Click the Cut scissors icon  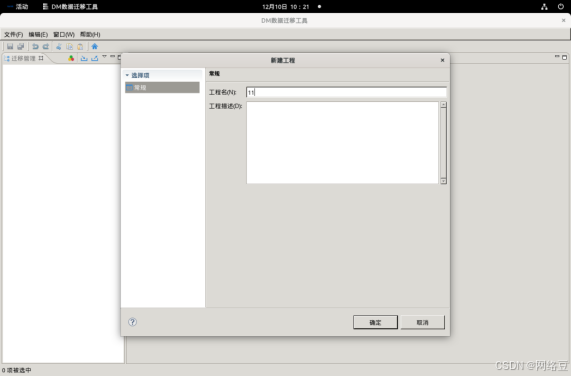coord(58,46)
